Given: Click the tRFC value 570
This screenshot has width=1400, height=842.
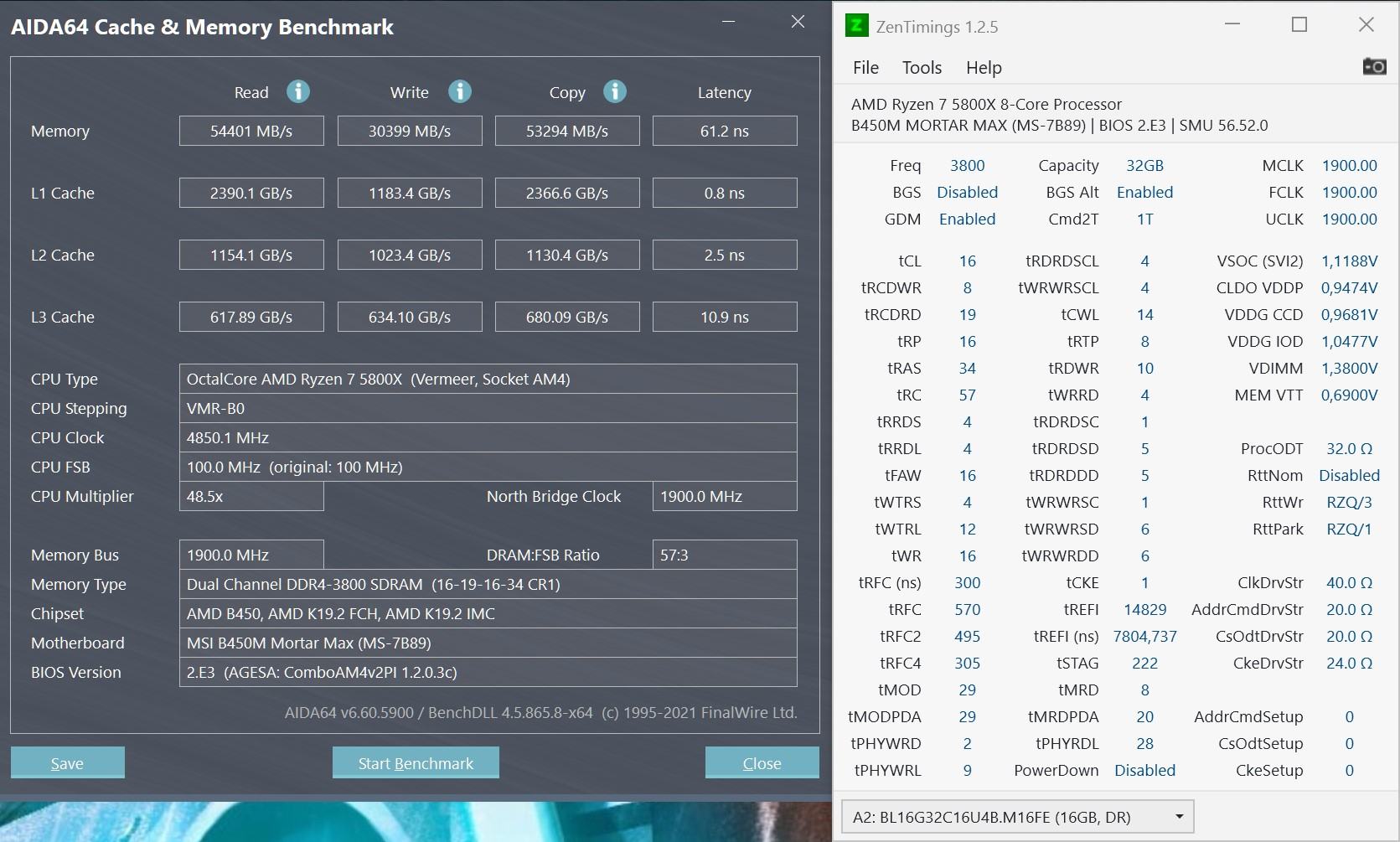Looking at the screenshot, I should [x=967, y=609].
